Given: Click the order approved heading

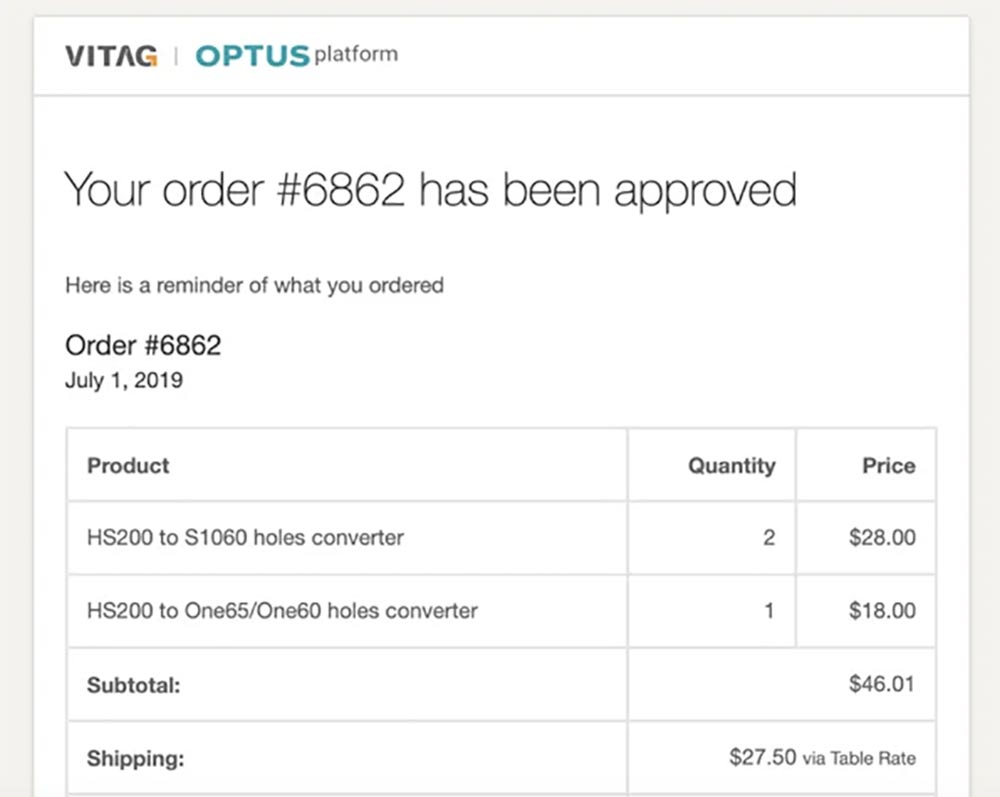Looking at the screenshot, I should [x=430, y=190].
